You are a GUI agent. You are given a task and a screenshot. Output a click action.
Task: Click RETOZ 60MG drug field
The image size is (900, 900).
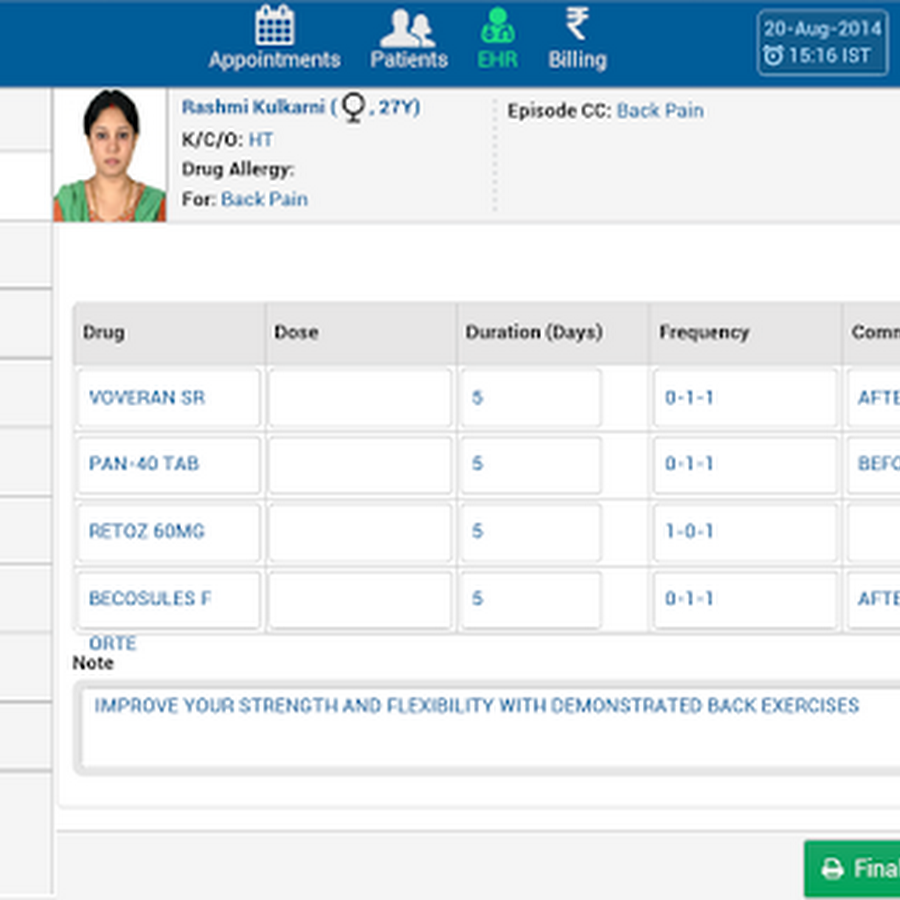(x=169, y=532)
